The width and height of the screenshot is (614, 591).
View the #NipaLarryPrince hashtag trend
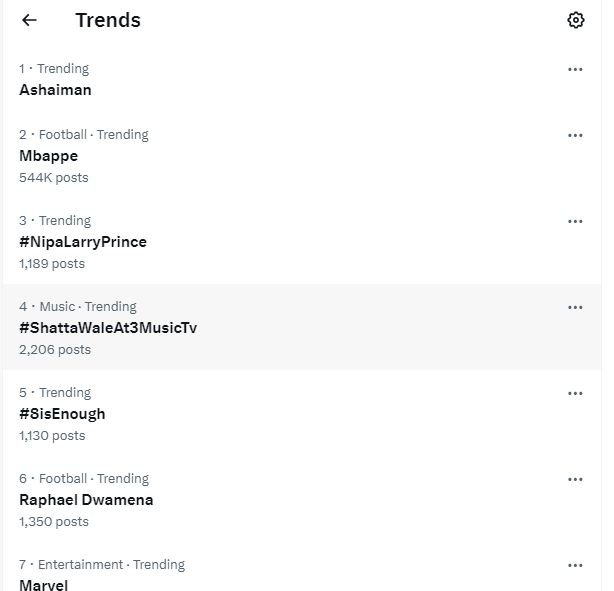tap(302, 242)
